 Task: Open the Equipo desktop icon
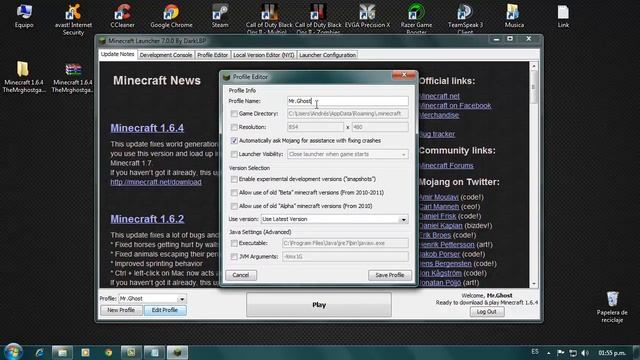click(24, 16)
